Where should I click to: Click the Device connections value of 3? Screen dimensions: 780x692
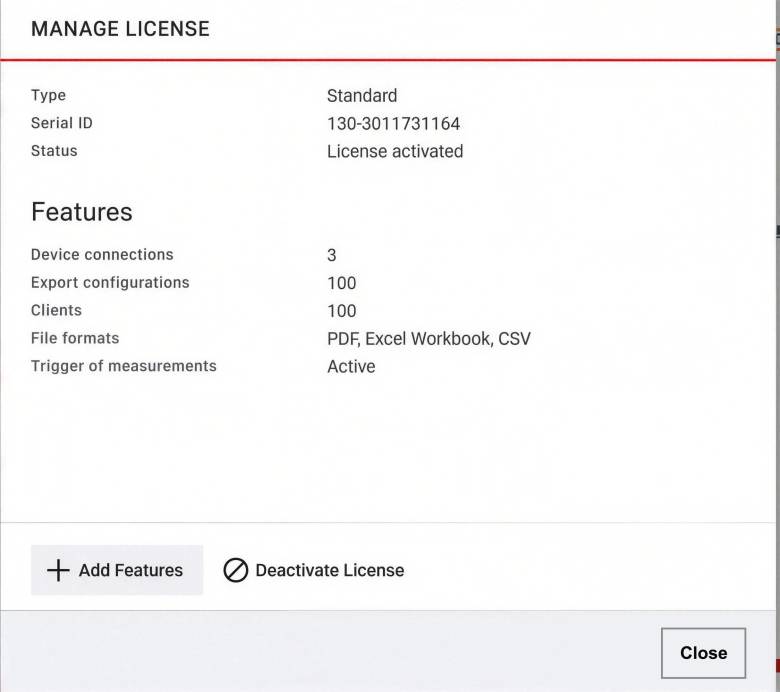click(332, 255)
